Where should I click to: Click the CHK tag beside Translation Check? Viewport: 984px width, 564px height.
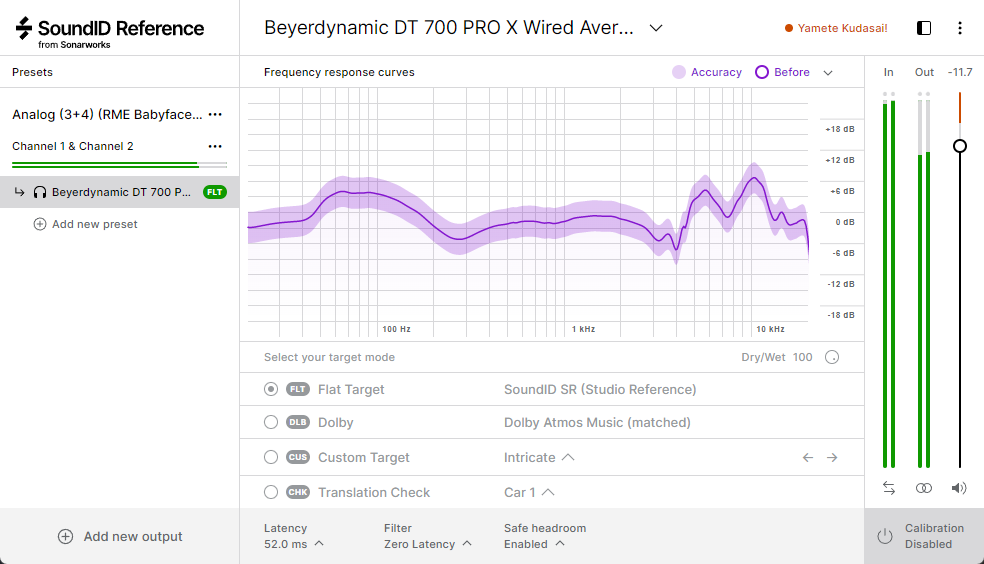[x=298, y=492]
